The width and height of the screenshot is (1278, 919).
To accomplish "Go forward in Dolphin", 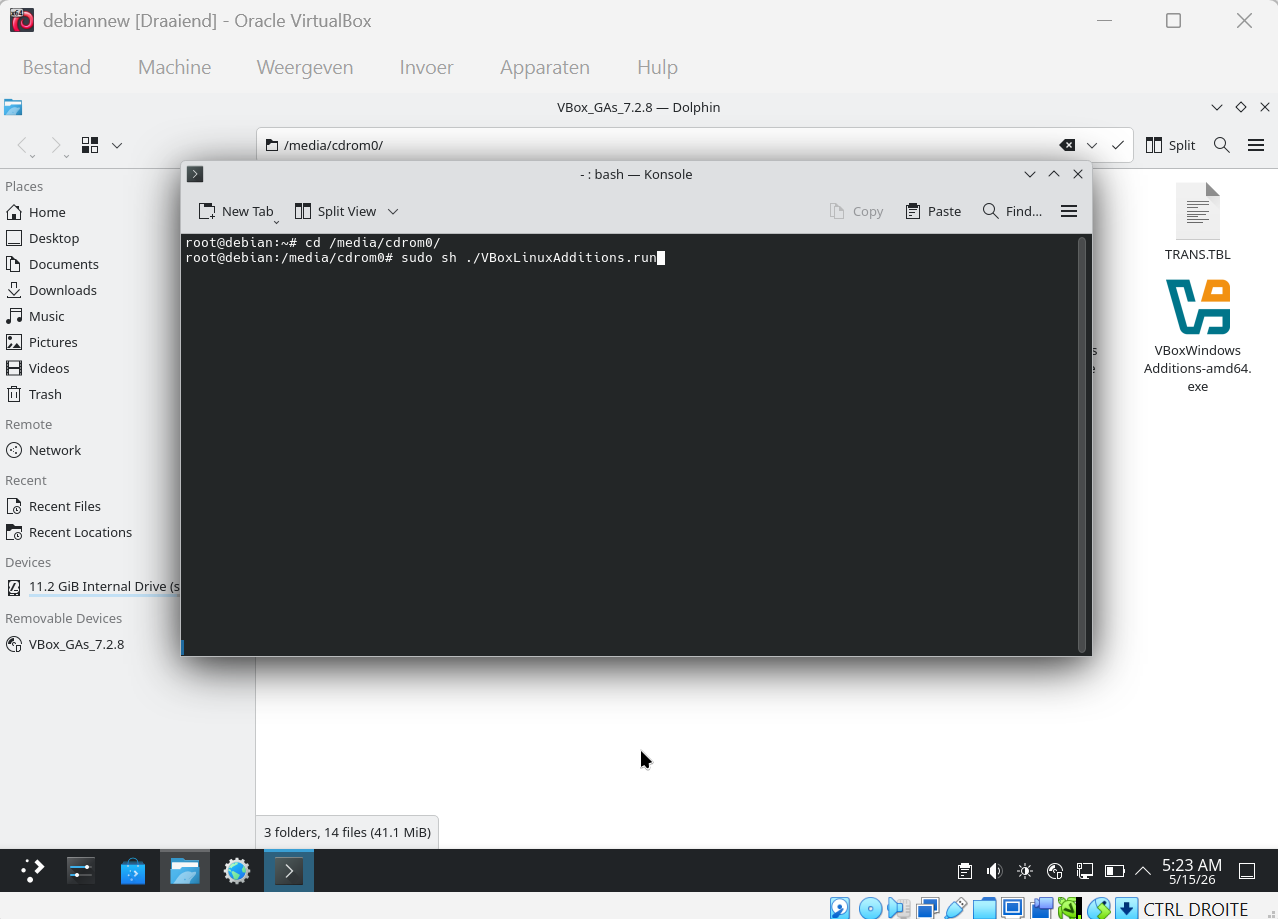I will (x=57, y=145).
